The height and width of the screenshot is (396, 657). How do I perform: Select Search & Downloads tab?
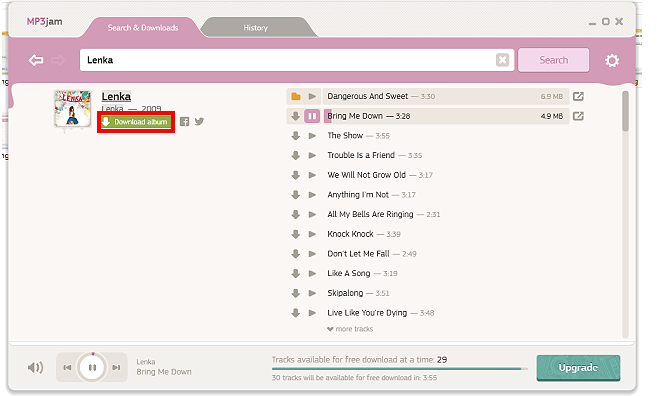(x=143, y=28)
